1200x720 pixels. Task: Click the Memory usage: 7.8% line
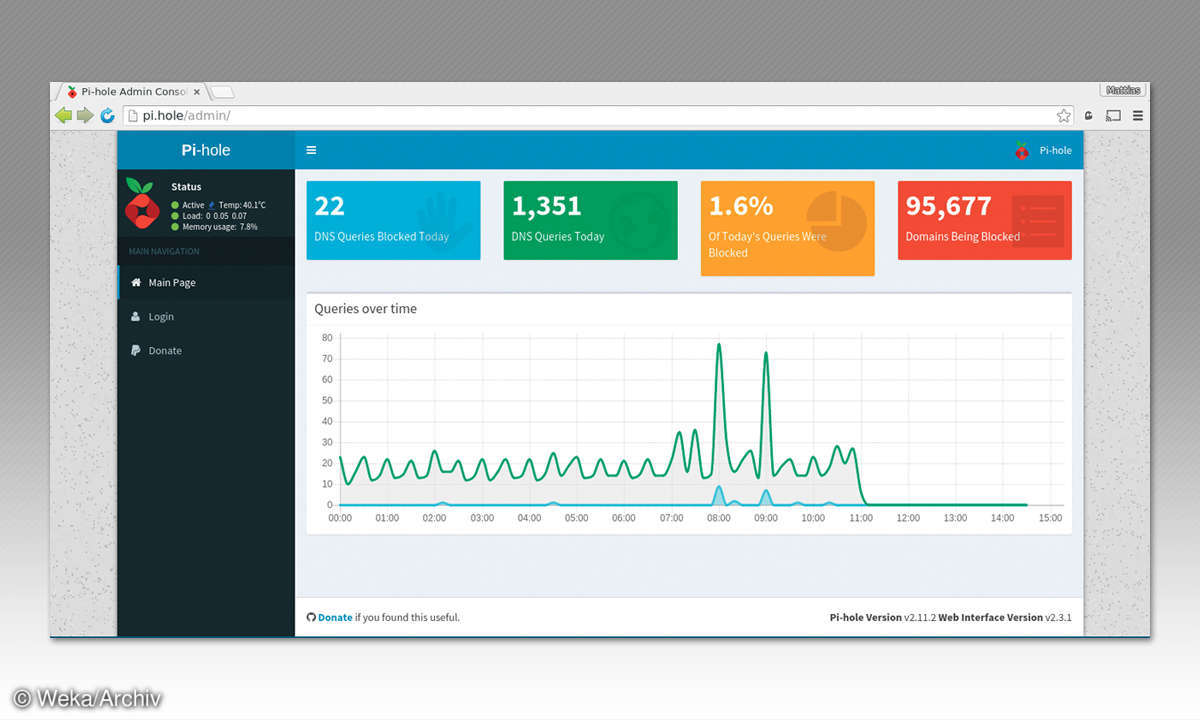click(213, 227)
